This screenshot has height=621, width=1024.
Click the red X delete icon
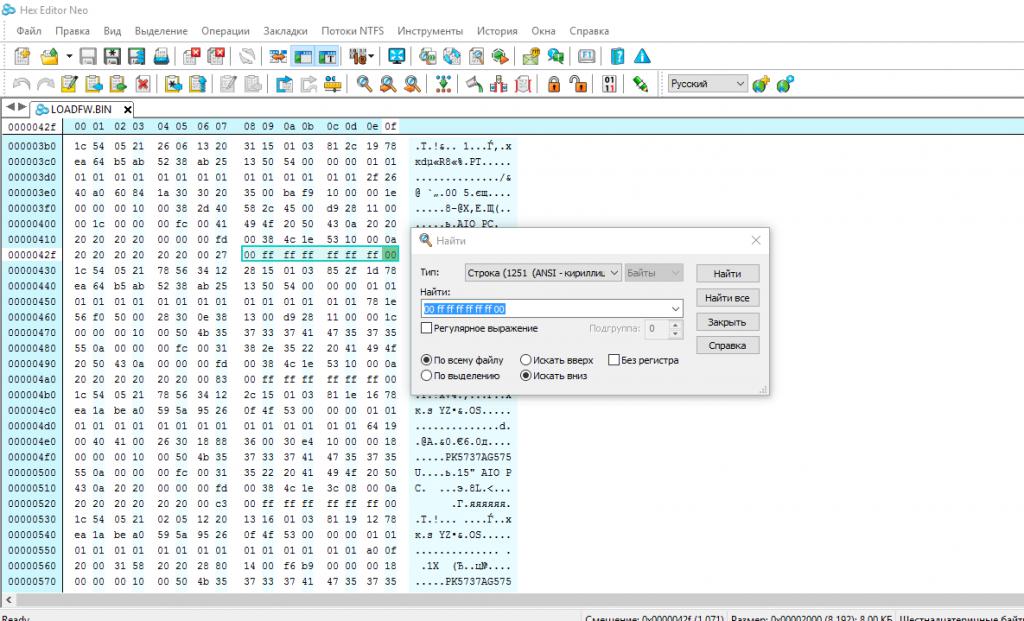pos(143,84)
